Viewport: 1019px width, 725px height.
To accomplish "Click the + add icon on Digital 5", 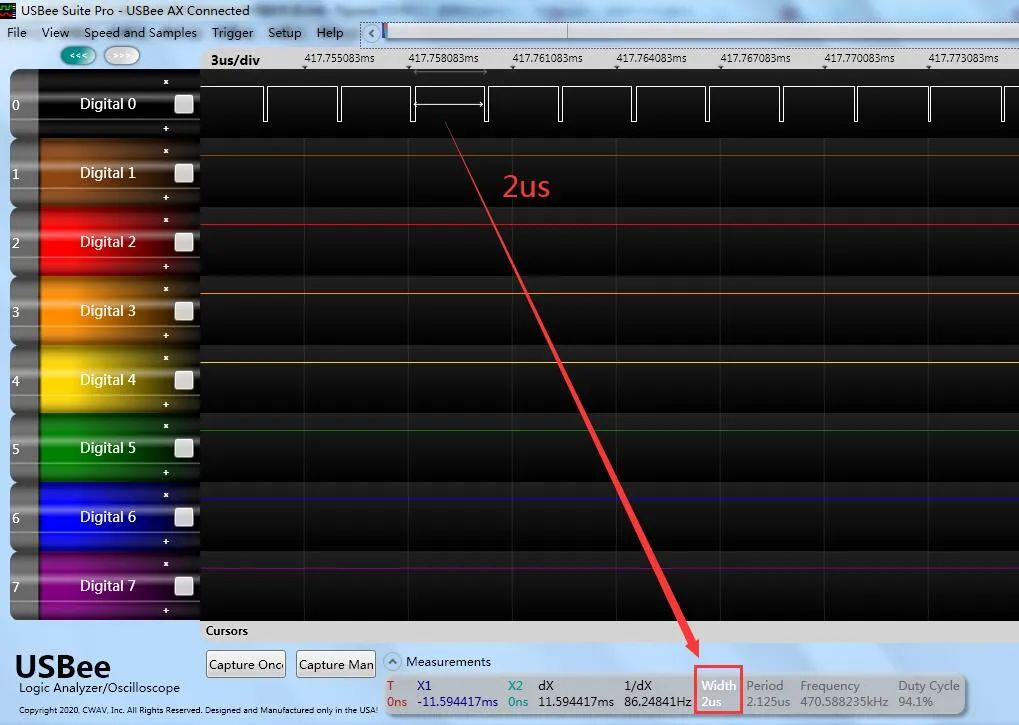I will coord(166,472).
